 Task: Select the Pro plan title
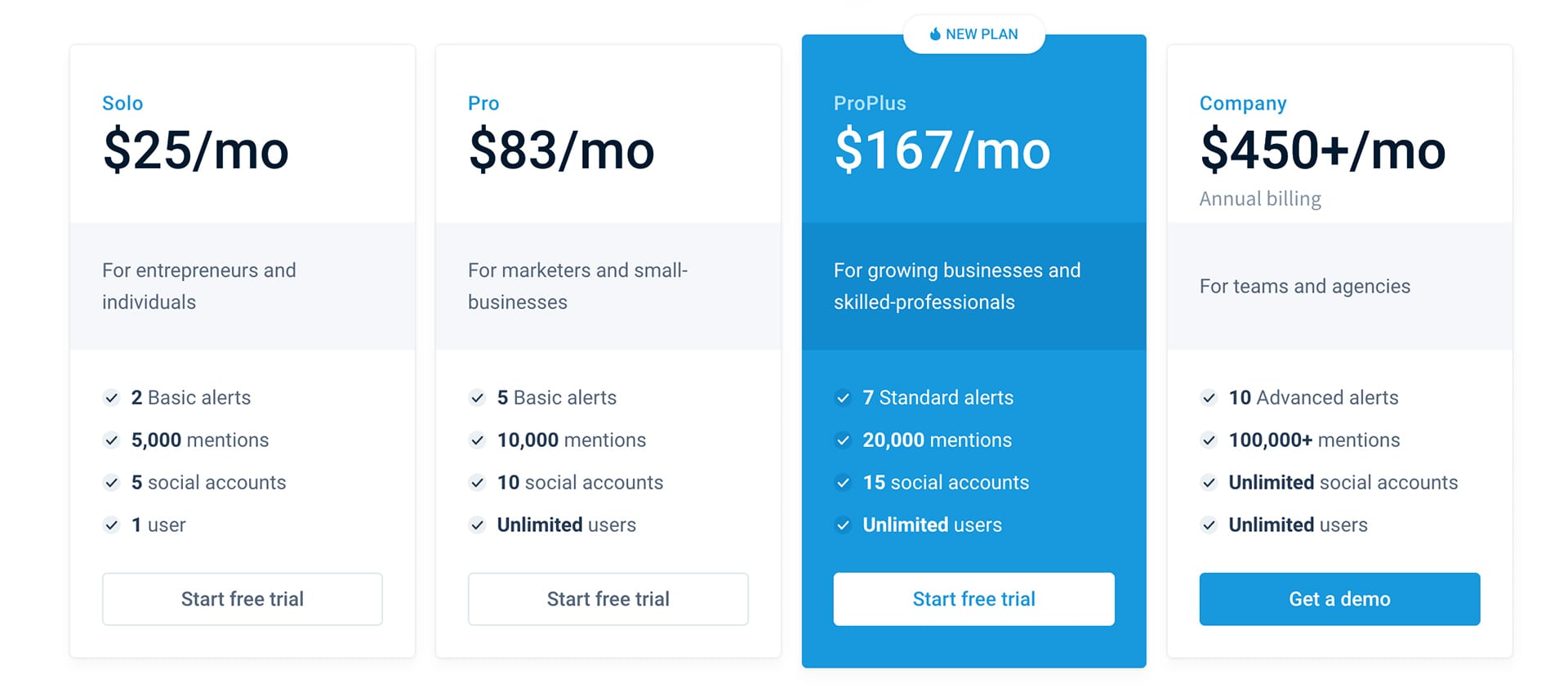483,103
